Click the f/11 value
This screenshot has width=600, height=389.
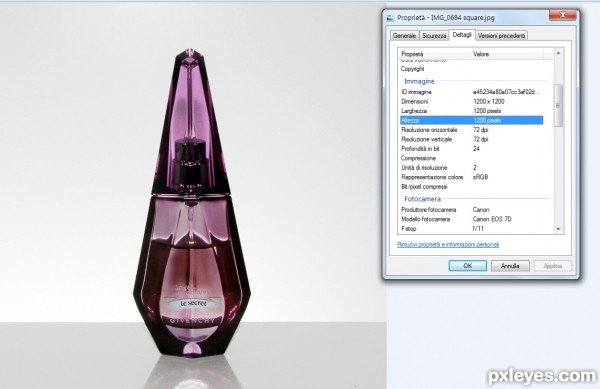[478, 229]
